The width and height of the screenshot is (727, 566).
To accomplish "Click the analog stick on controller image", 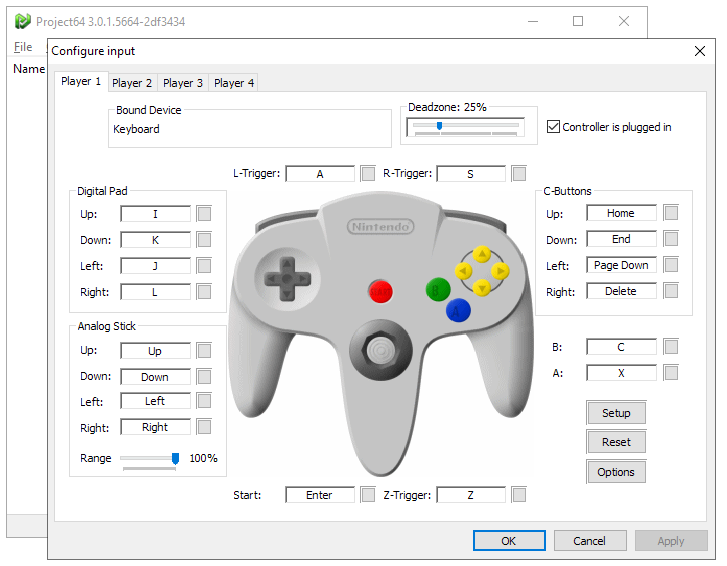I will click(381, 350).
